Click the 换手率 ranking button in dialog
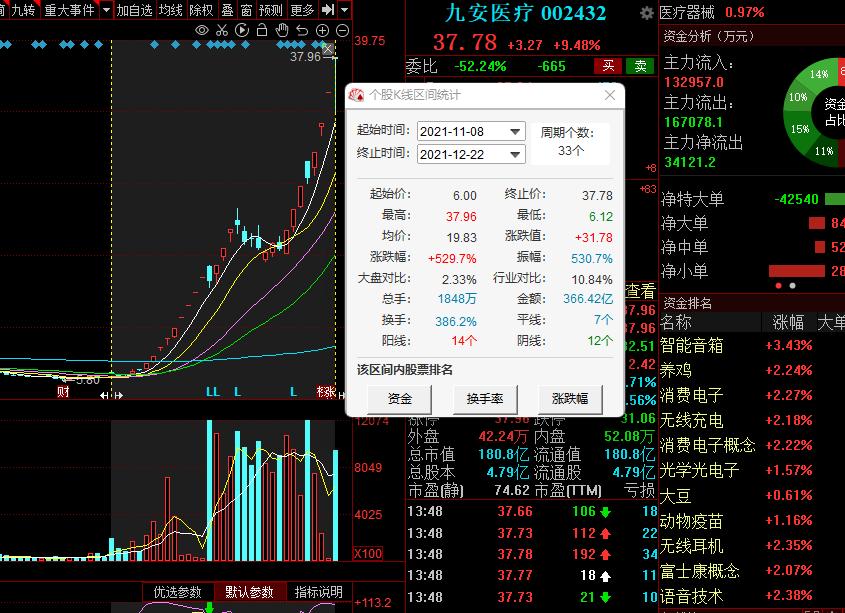This screenshot has height=613, width=845. point(485,399)
